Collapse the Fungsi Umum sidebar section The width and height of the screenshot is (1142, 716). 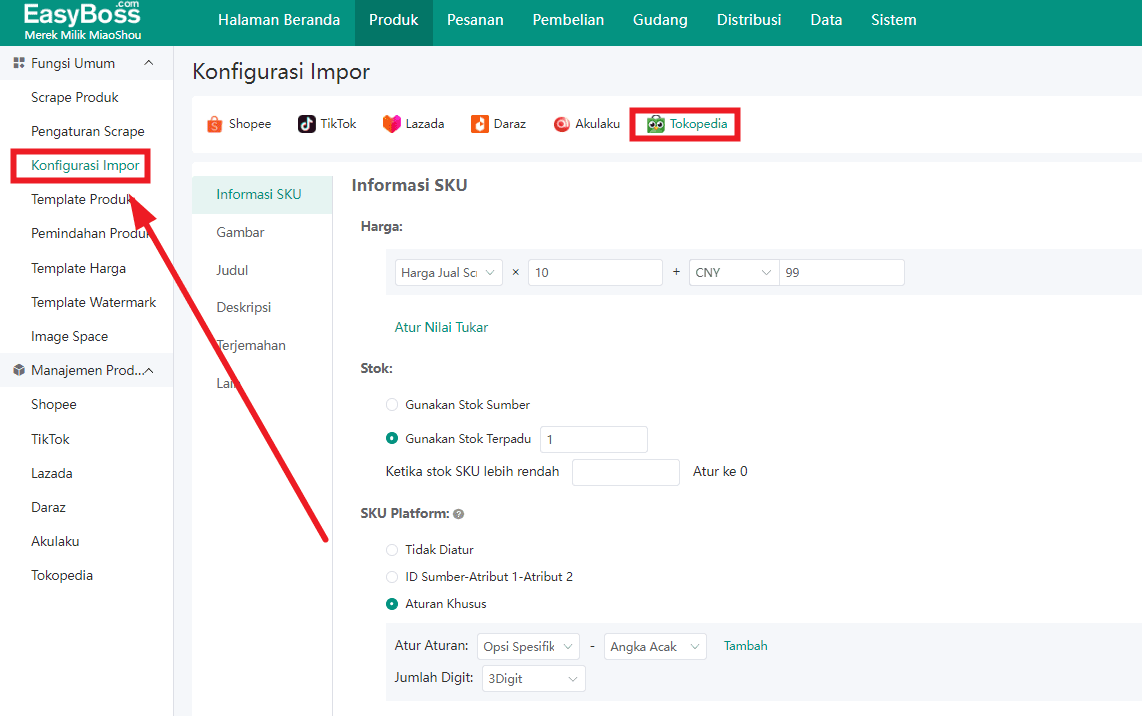(x=149, y=63)
